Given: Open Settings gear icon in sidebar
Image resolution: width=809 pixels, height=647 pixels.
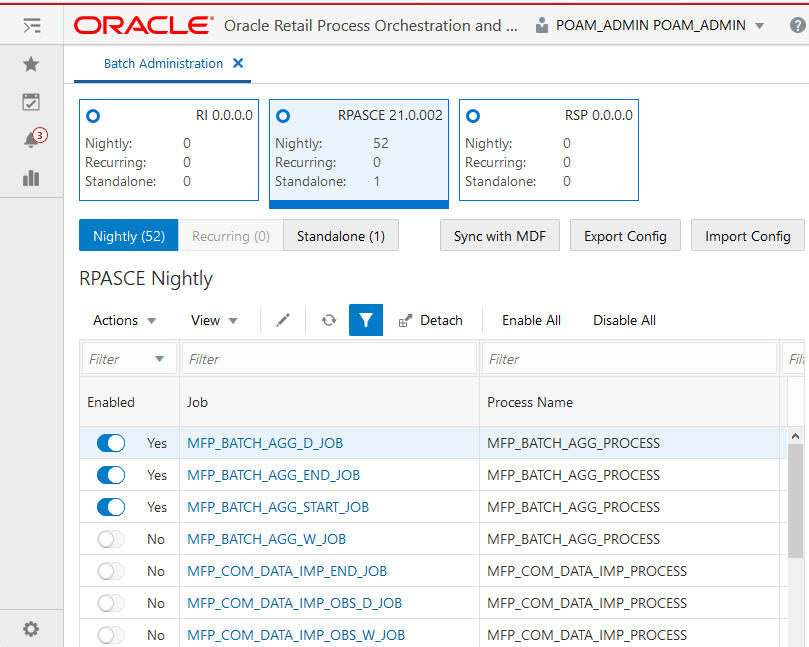Looking at the screenshot, I should [31, 629].
